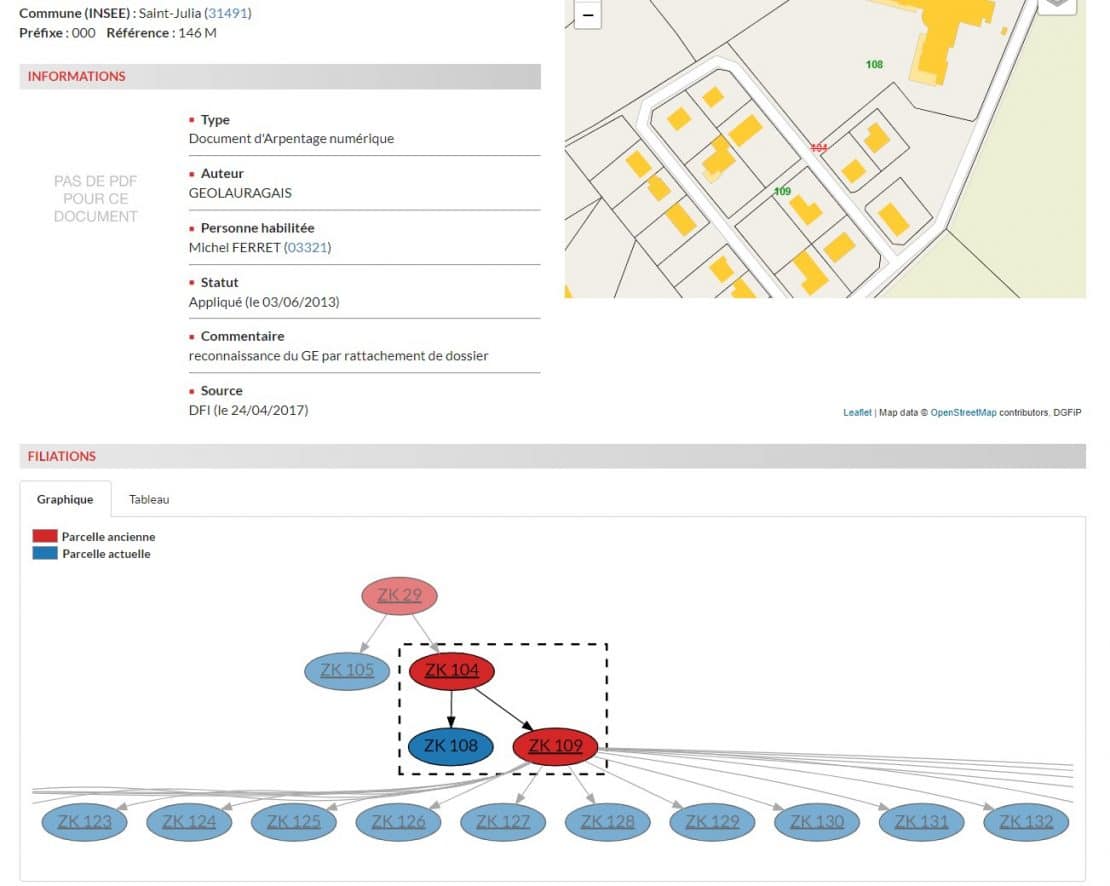
Task: Select the ZK 29 parcel node
Action: tap(399, 596)
